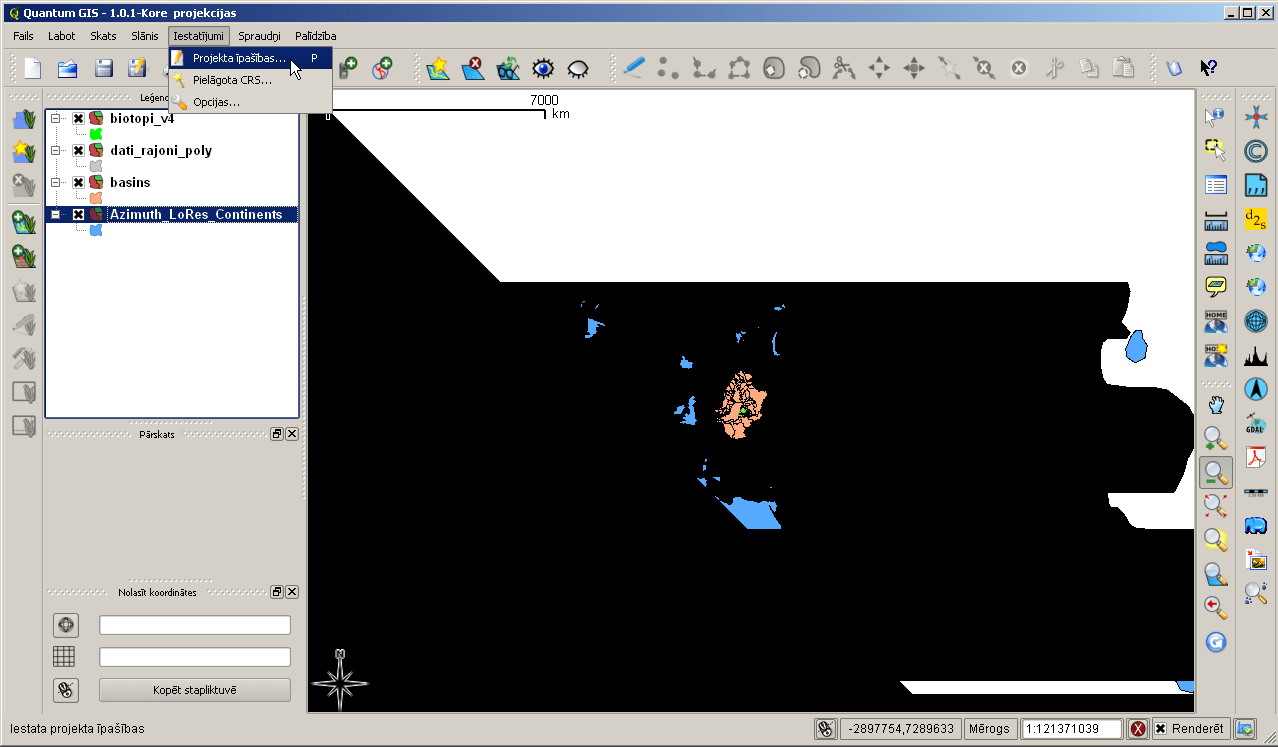The height and width of the screenshot is (747, 1278).
Task: Choose Projekta īpašības menu entry
Action: (x=250, y=58)
